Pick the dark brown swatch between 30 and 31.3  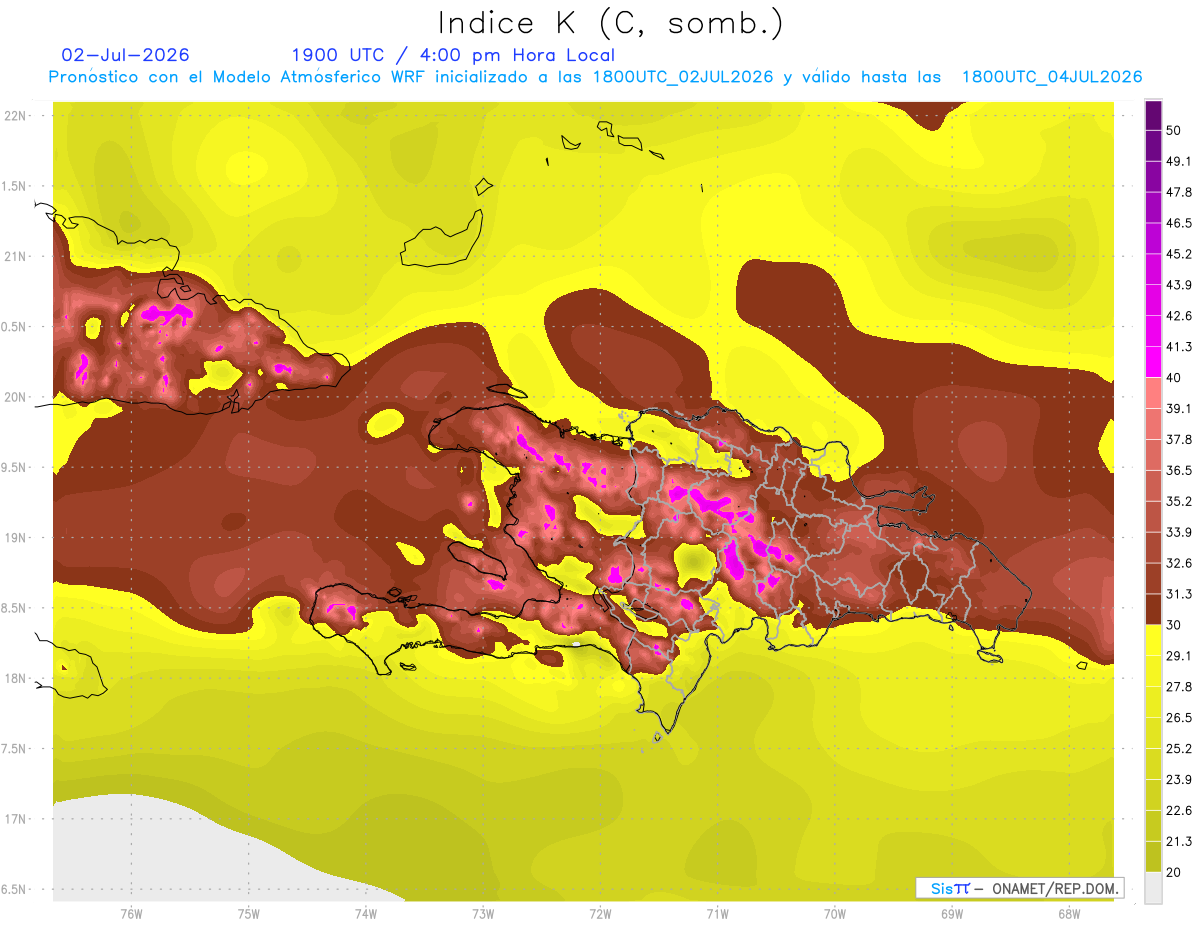point(1153,609)
